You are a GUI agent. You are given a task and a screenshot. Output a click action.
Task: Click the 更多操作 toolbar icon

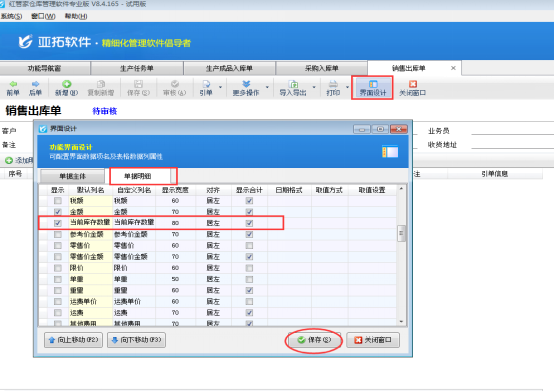tap(246, 84)
